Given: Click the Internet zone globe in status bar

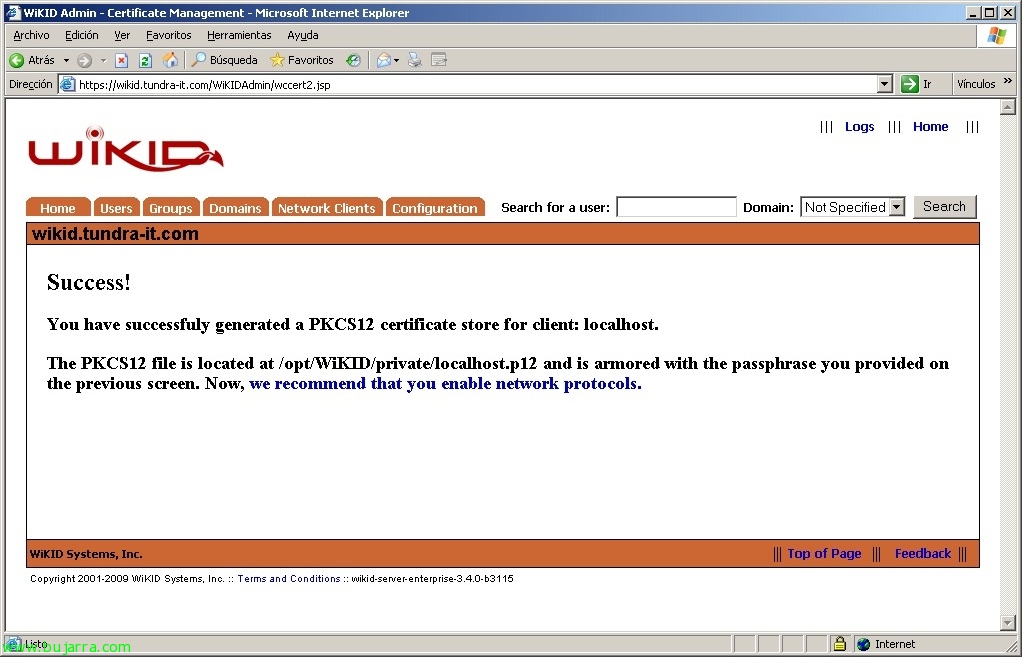Looking at the screenshot, I should coord(864,644).
